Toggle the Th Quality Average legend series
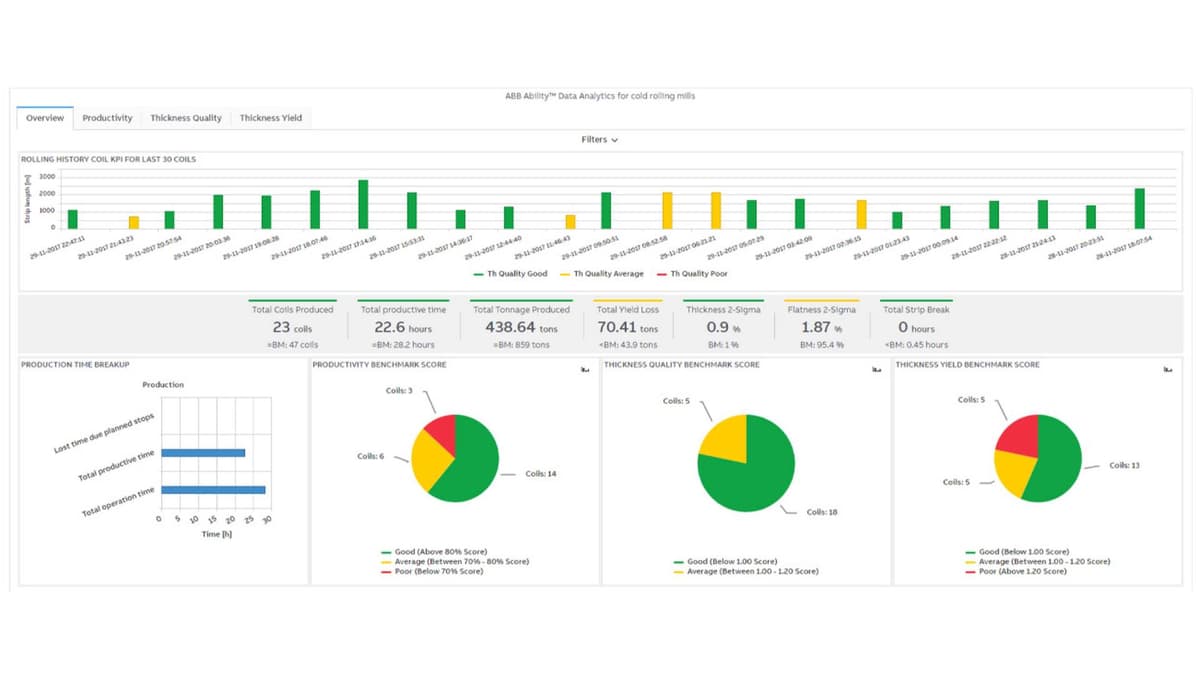This screenshot has height=675, width=1200. tap(601, 274)
